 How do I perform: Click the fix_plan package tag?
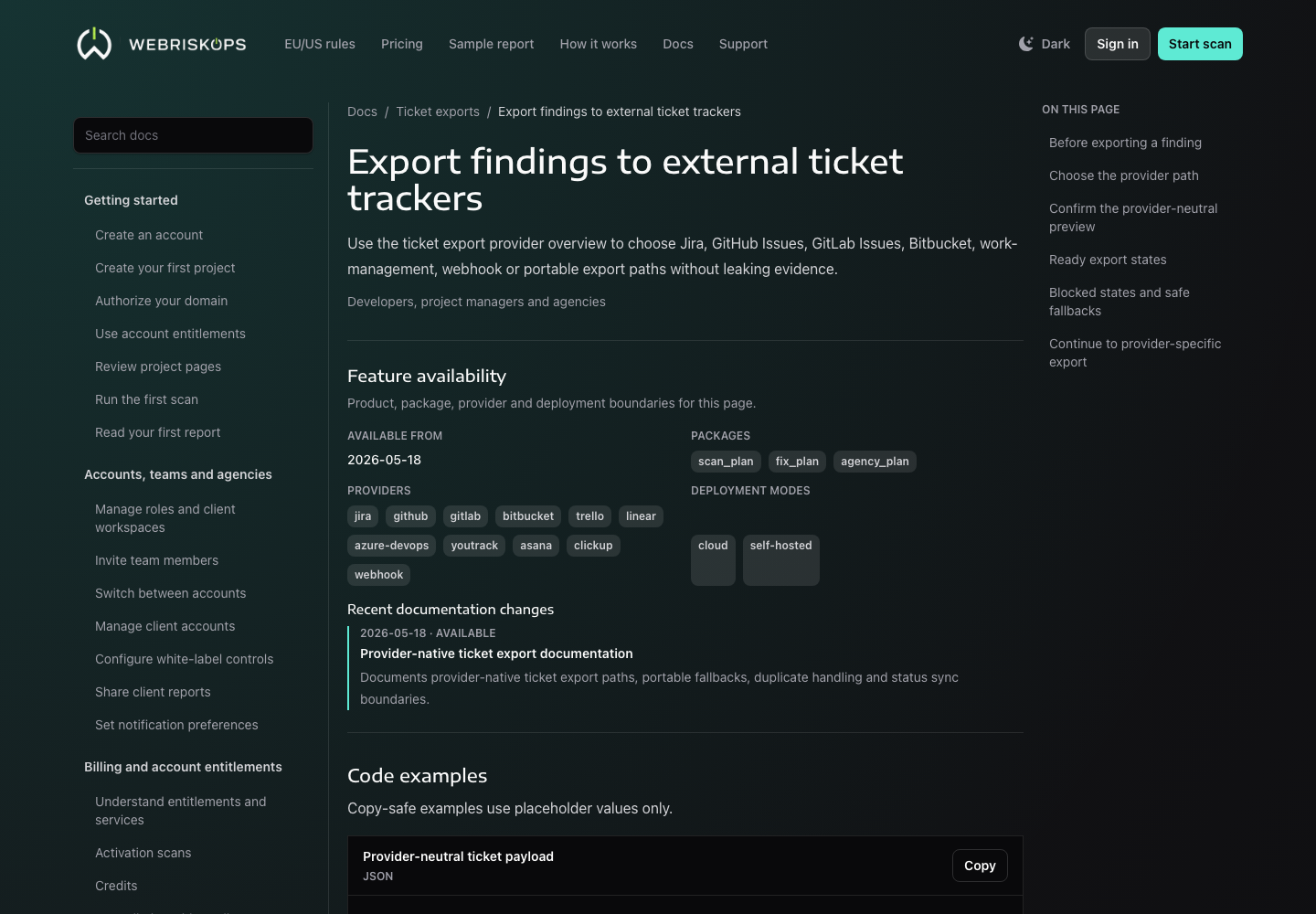[797, 462]
